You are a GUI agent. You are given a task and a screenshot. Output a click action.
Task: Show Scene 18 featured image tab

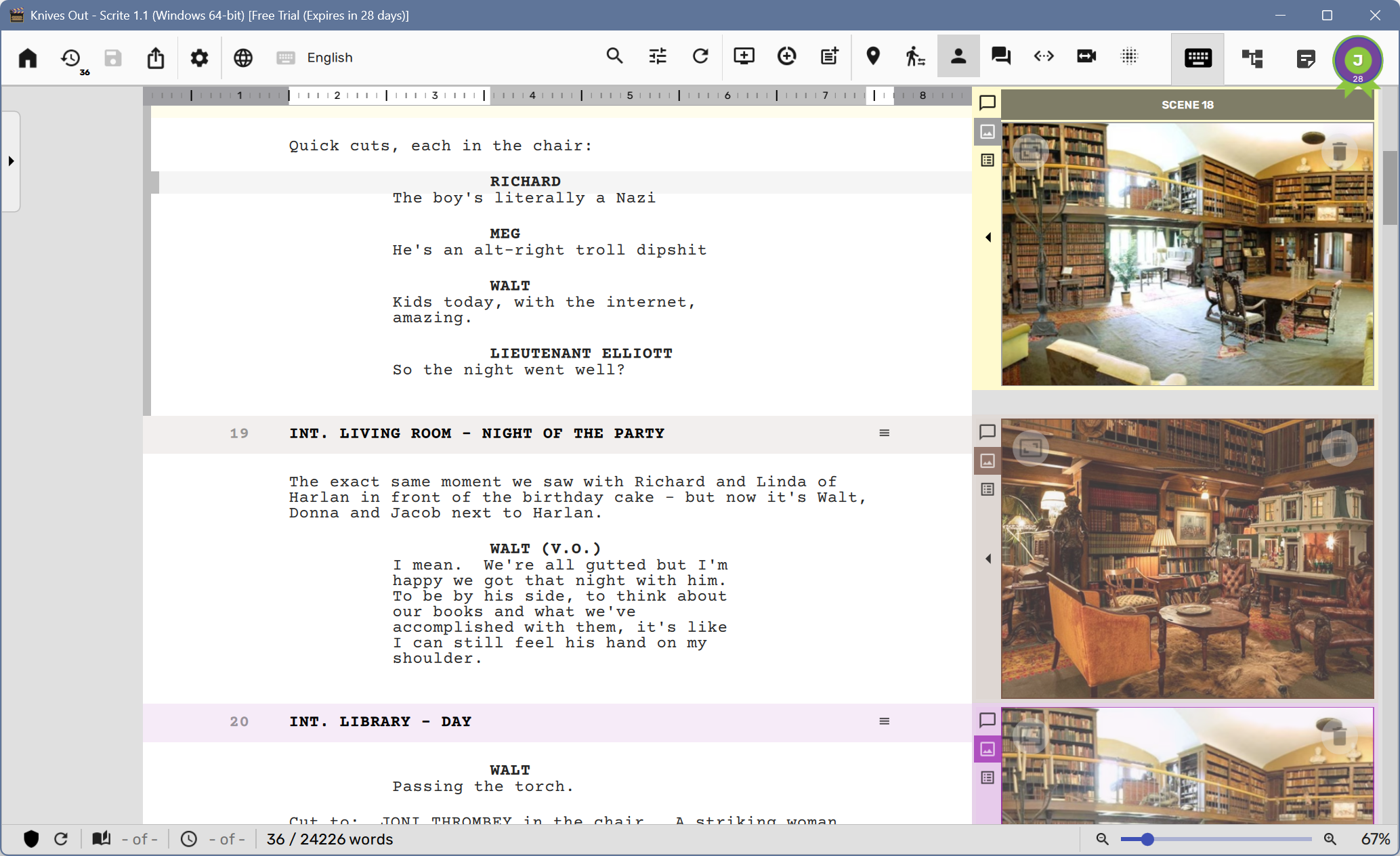click(x=988, y=131)
